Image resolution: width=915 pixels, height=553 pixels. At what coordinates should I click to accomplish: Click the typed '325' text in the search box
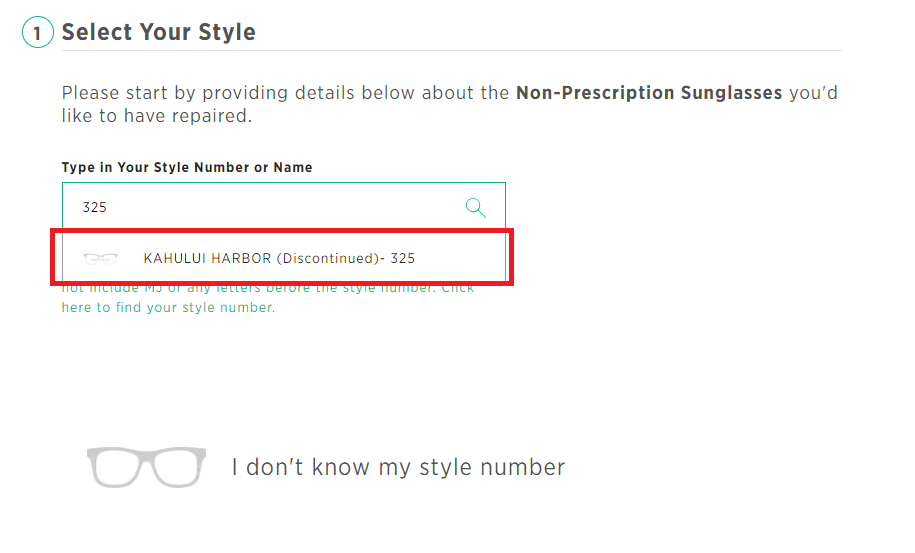point(95,208)
